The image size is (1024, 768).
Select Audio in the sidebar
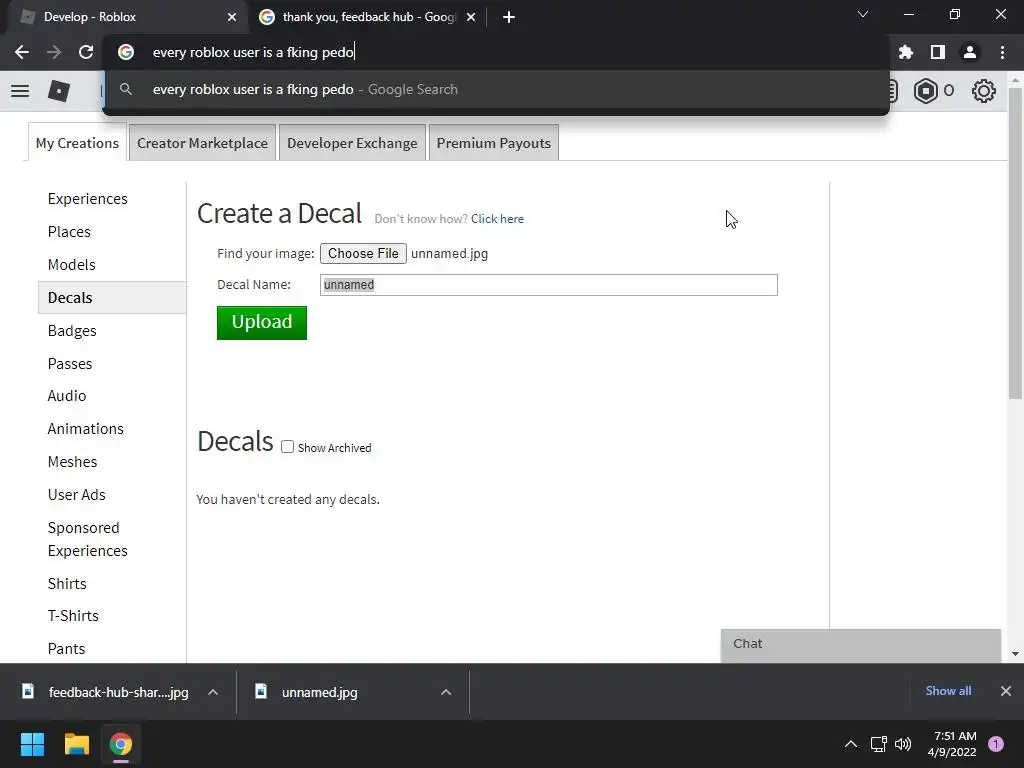tap(67, 396)
